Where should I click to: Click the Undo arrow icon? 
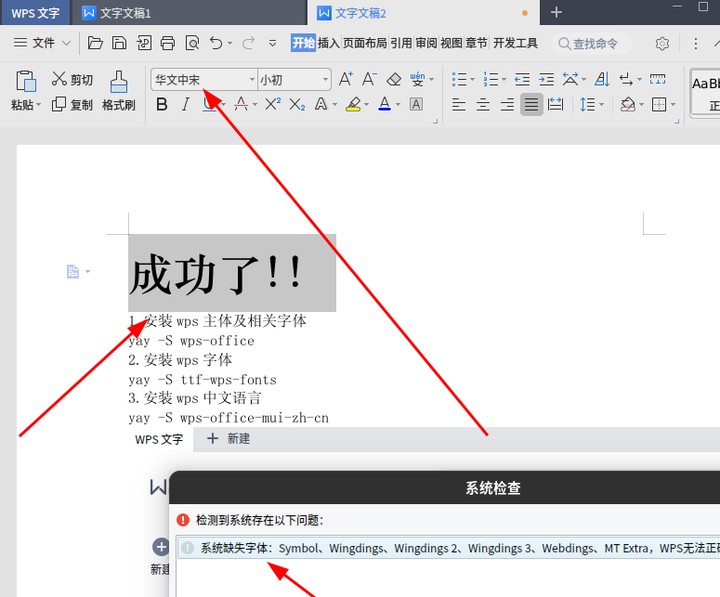216,43
